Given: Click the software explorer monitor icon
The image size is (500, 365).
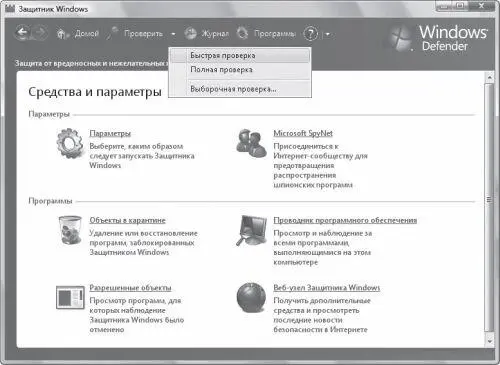Looking at the screenshot, I should (251, 230).
